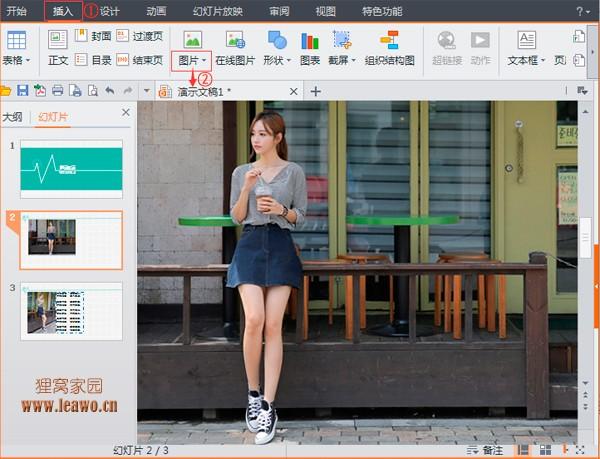Image resolution: width=600 pixels, height=459 pixels.
Task: Insert a 目录 contents page
Action: pos(93,60)
